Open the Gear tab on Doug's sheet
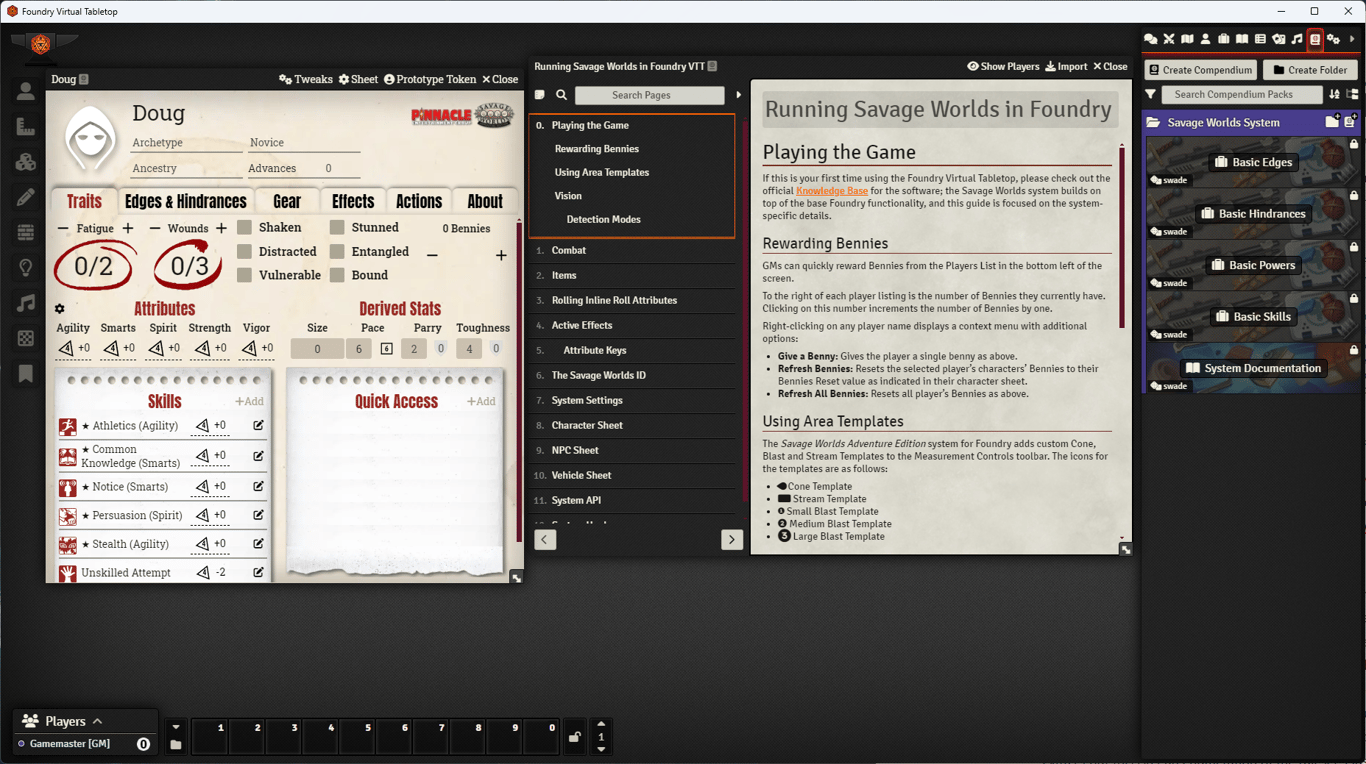1366x764 pixels. (x=287, y=201)
